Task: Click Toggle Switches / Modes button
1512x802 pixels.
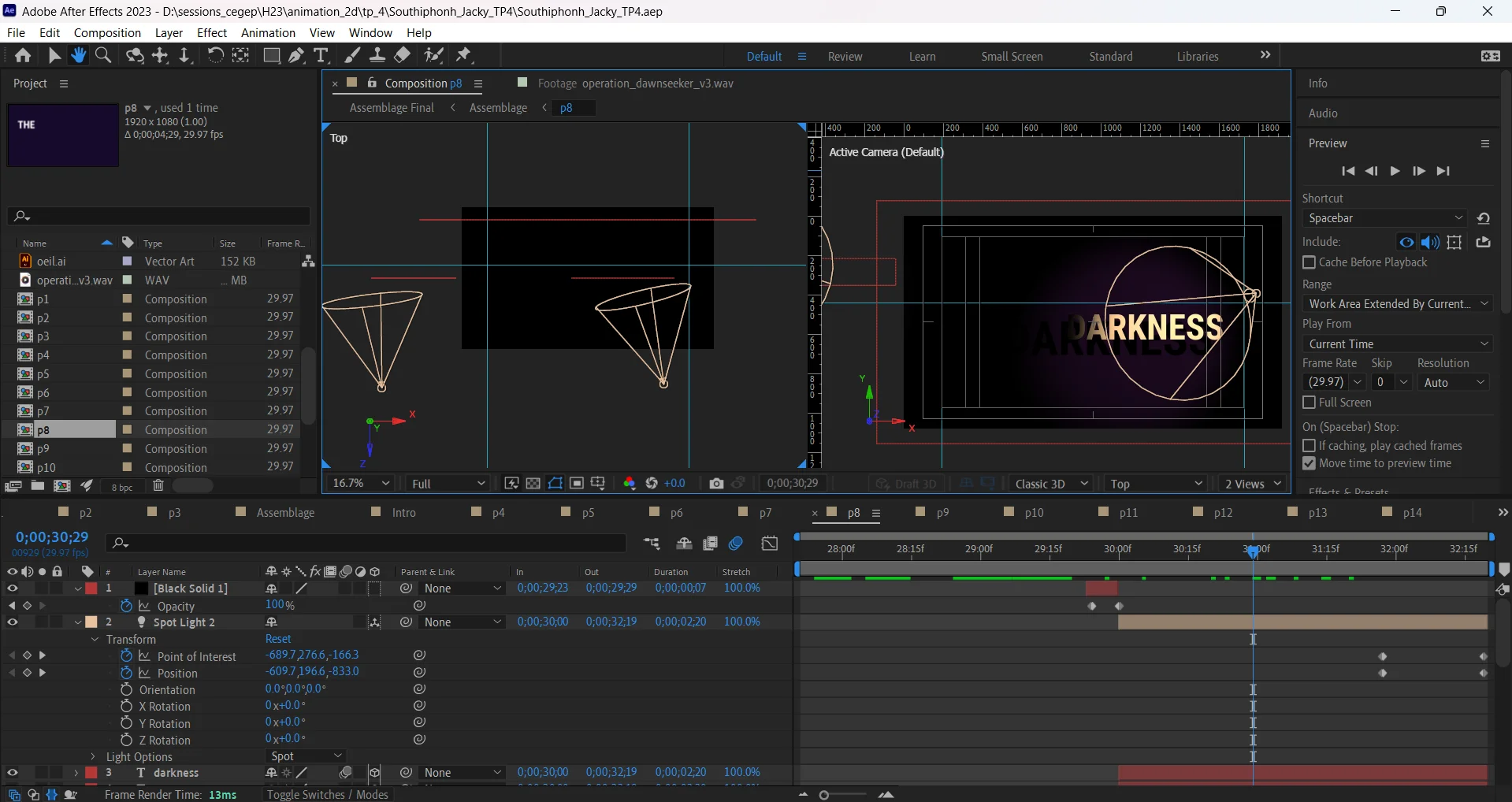Action: pyautogui.click(x=327, y=795)
